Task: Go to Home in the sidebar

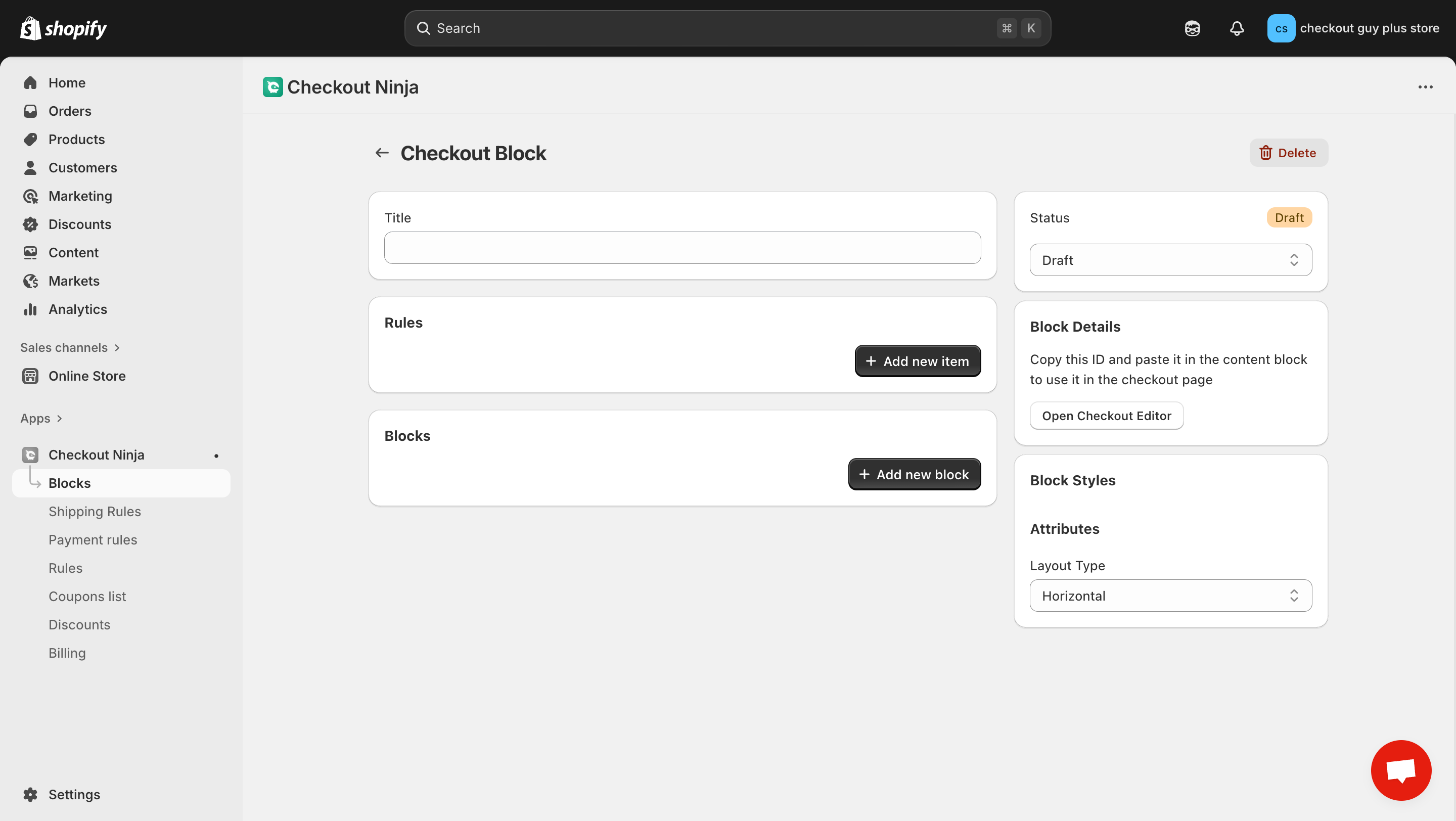Action: pos(67,82)
